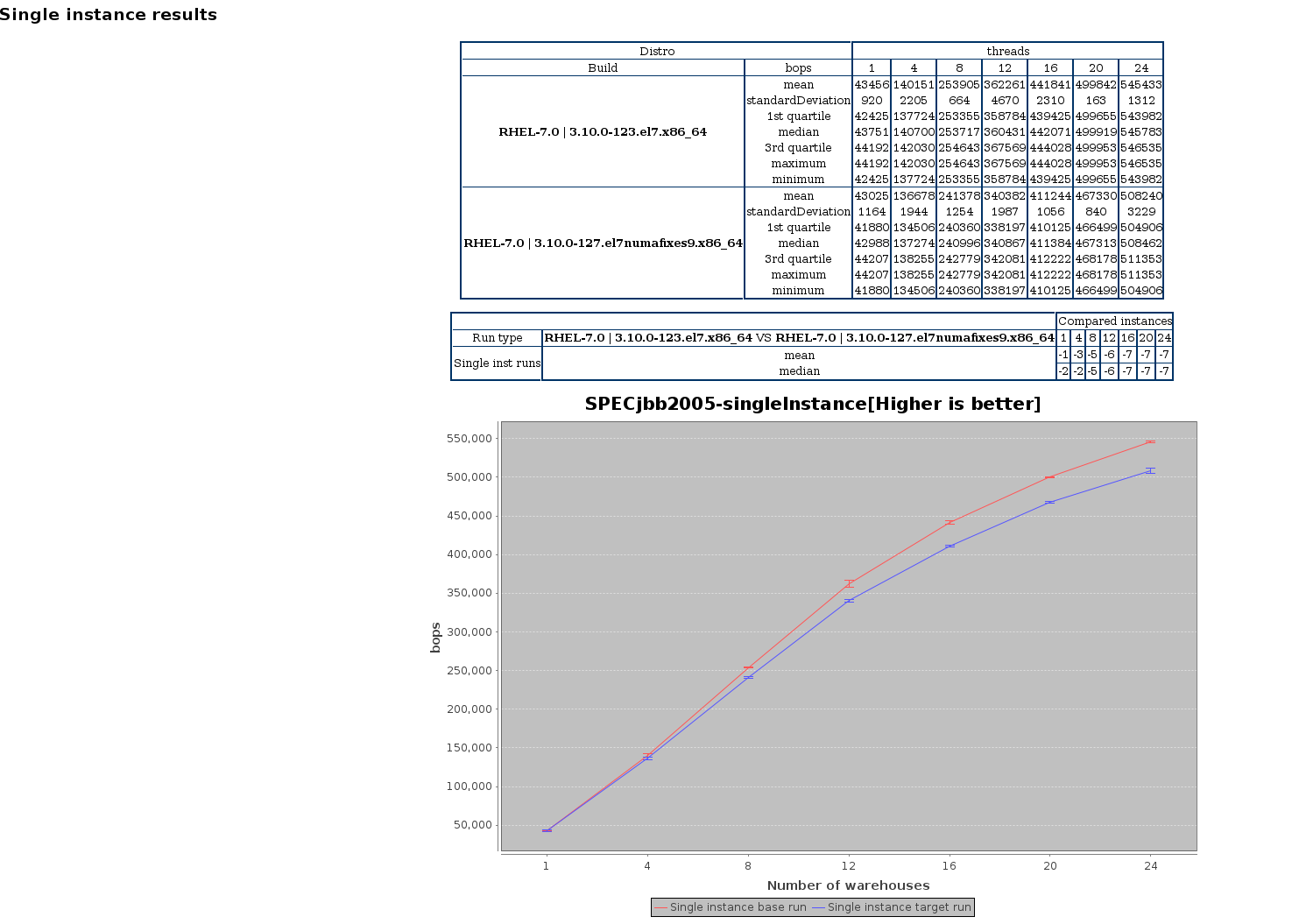Select the 'Number of warehouses' axis title
1292x924 pixels.
[x=848, y=885]
